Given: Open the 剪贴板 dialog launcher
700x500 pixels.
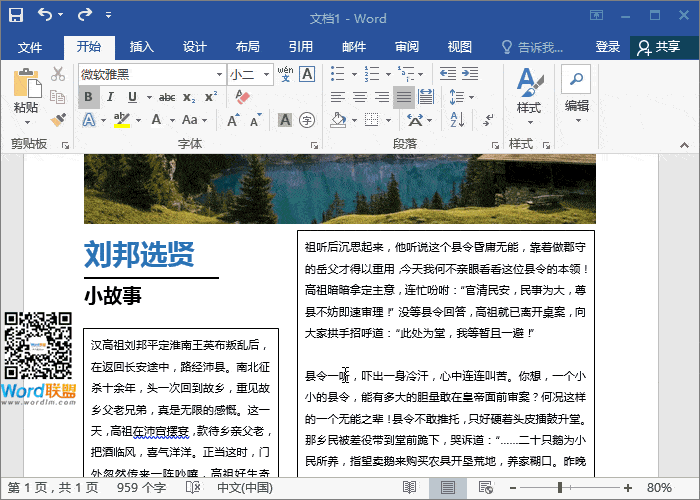Looking at the screenshot, I should [66, 145].
